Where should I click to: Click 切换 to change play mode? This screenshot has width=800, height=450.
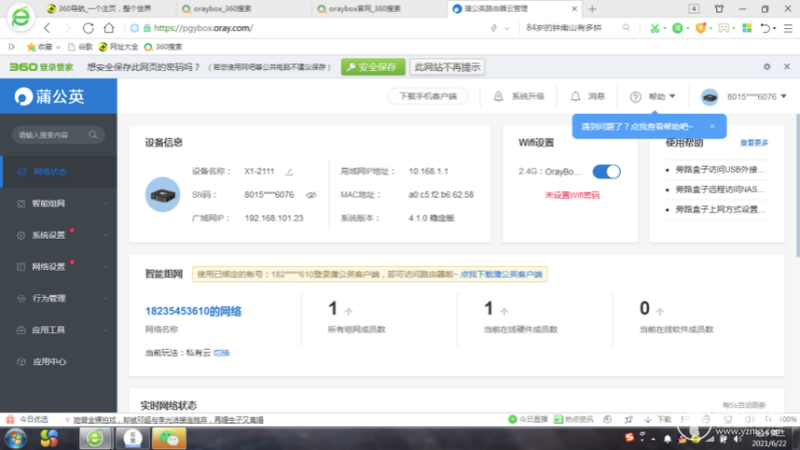click(x=221, y=353)
